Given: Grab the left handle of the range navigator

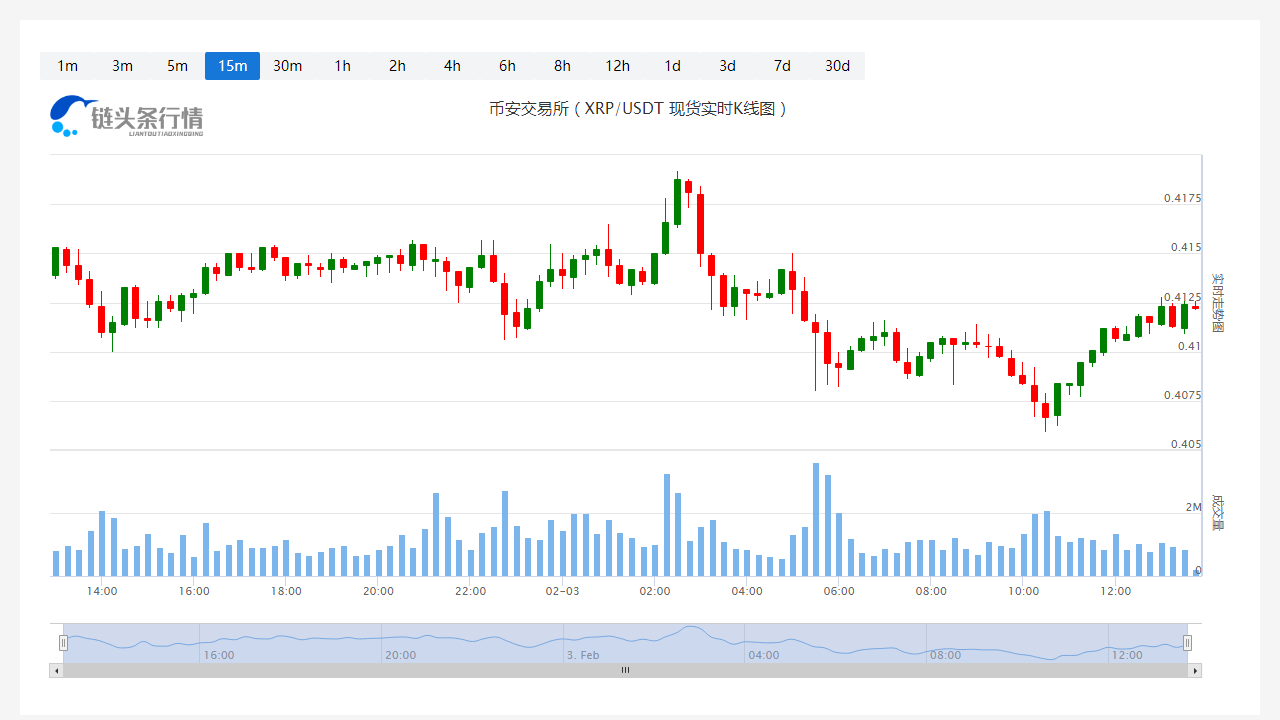Looking at the screenshot, I should 63,643.
